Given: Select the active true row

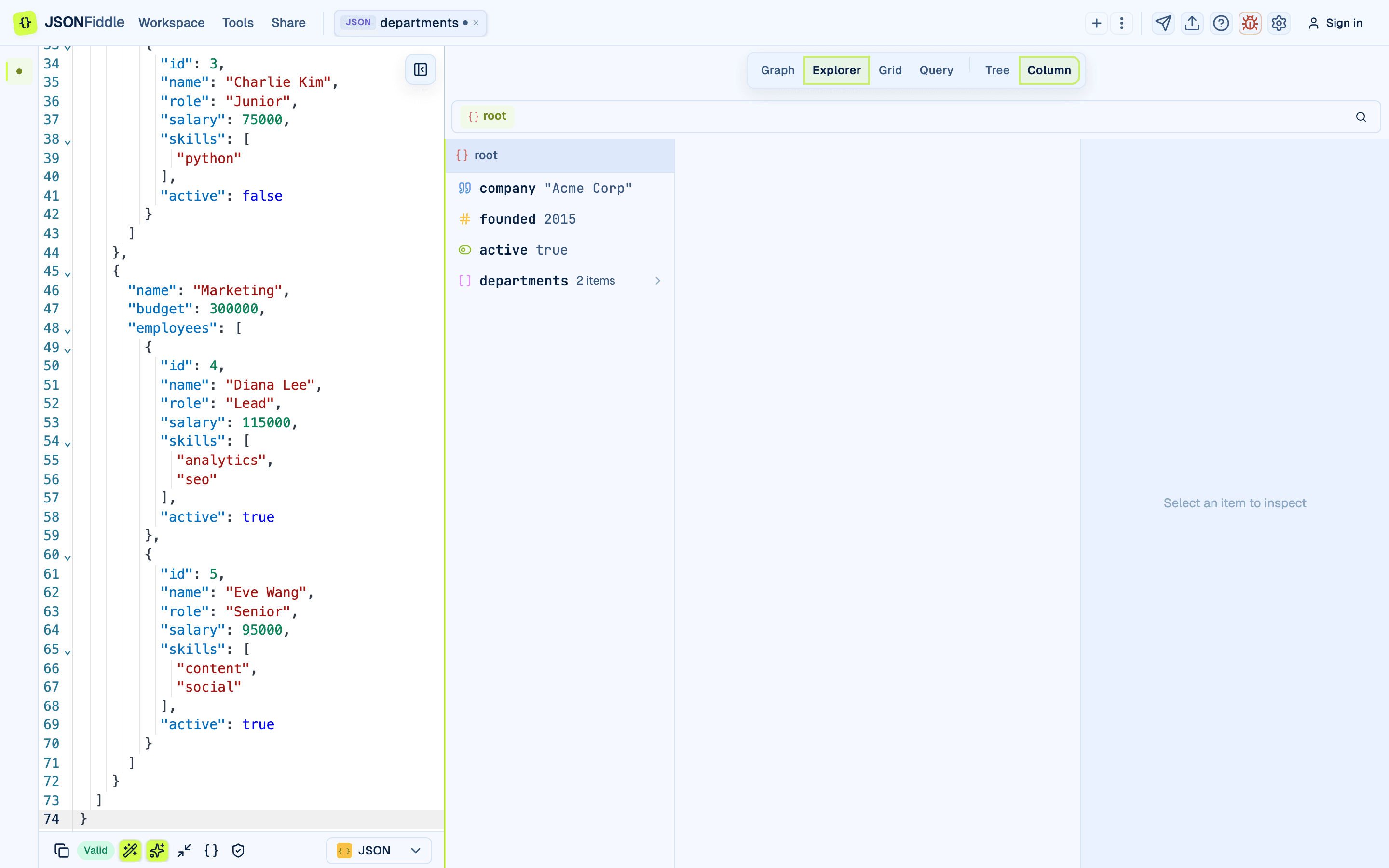Looking at the screenshot, I should point(560,250).
